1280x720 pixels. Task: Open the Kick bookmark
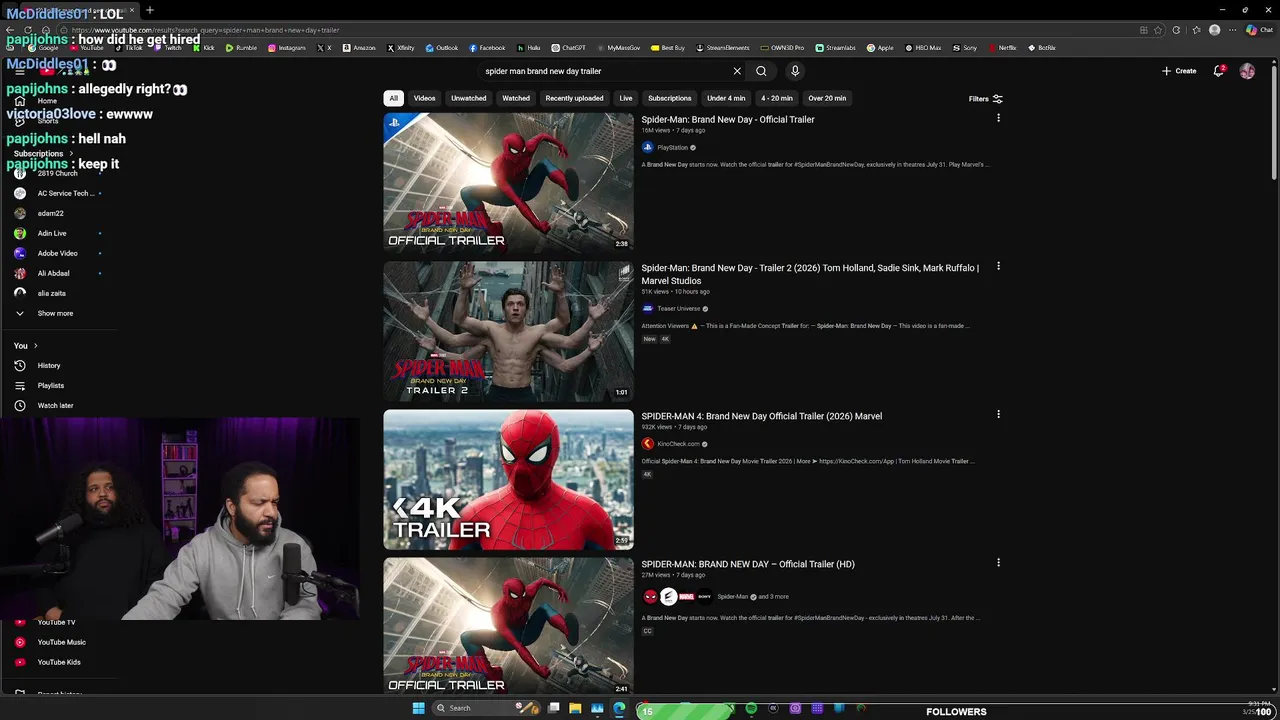[x=203, y=48]
